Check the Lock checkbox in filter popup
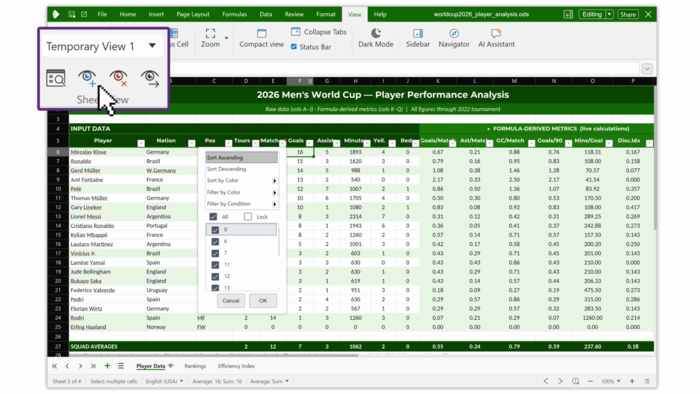 [248, 217]
